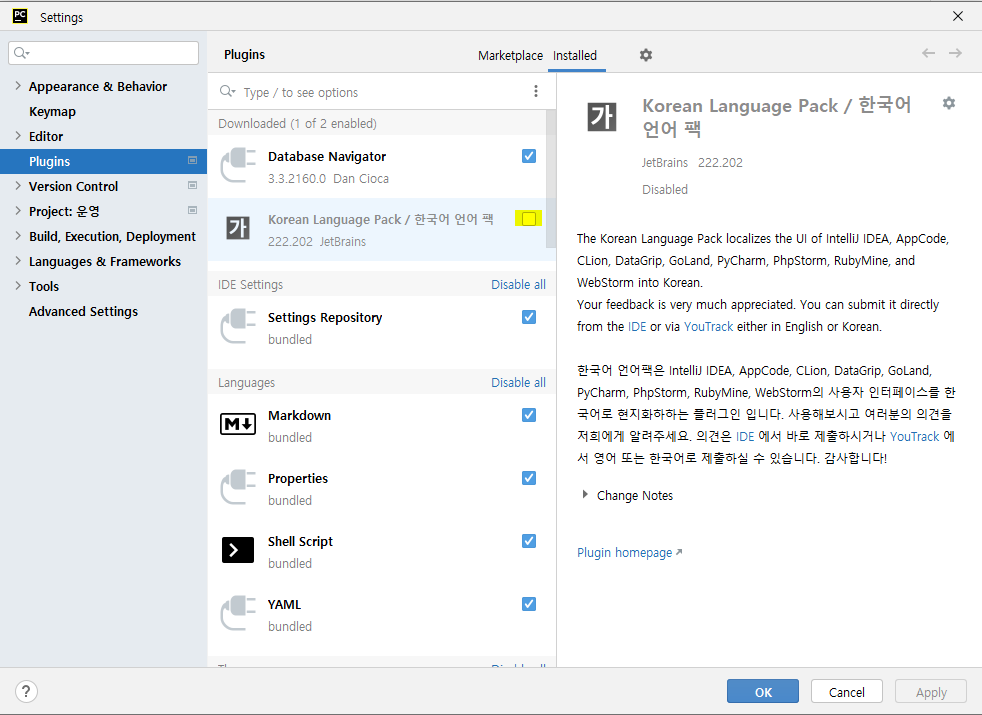This screenshot has width=982, height=715.
Task: Expand Languages & Frameworks node
Action: (x=18, y=261)
